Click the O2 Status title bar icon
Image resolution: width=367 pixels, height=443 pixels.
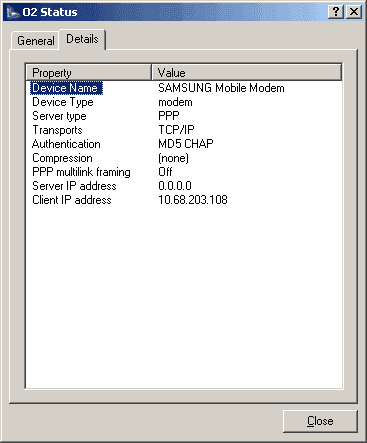[13, 12]
